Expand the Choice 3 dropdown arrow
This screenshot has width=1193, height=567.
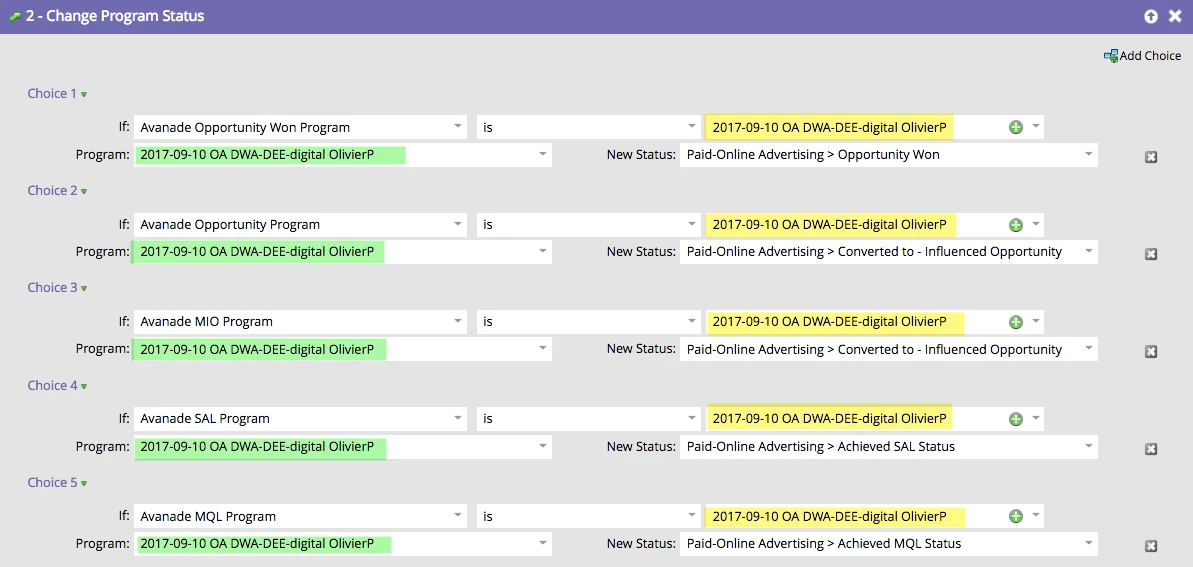pyautogui.click(x=84, y=288)
